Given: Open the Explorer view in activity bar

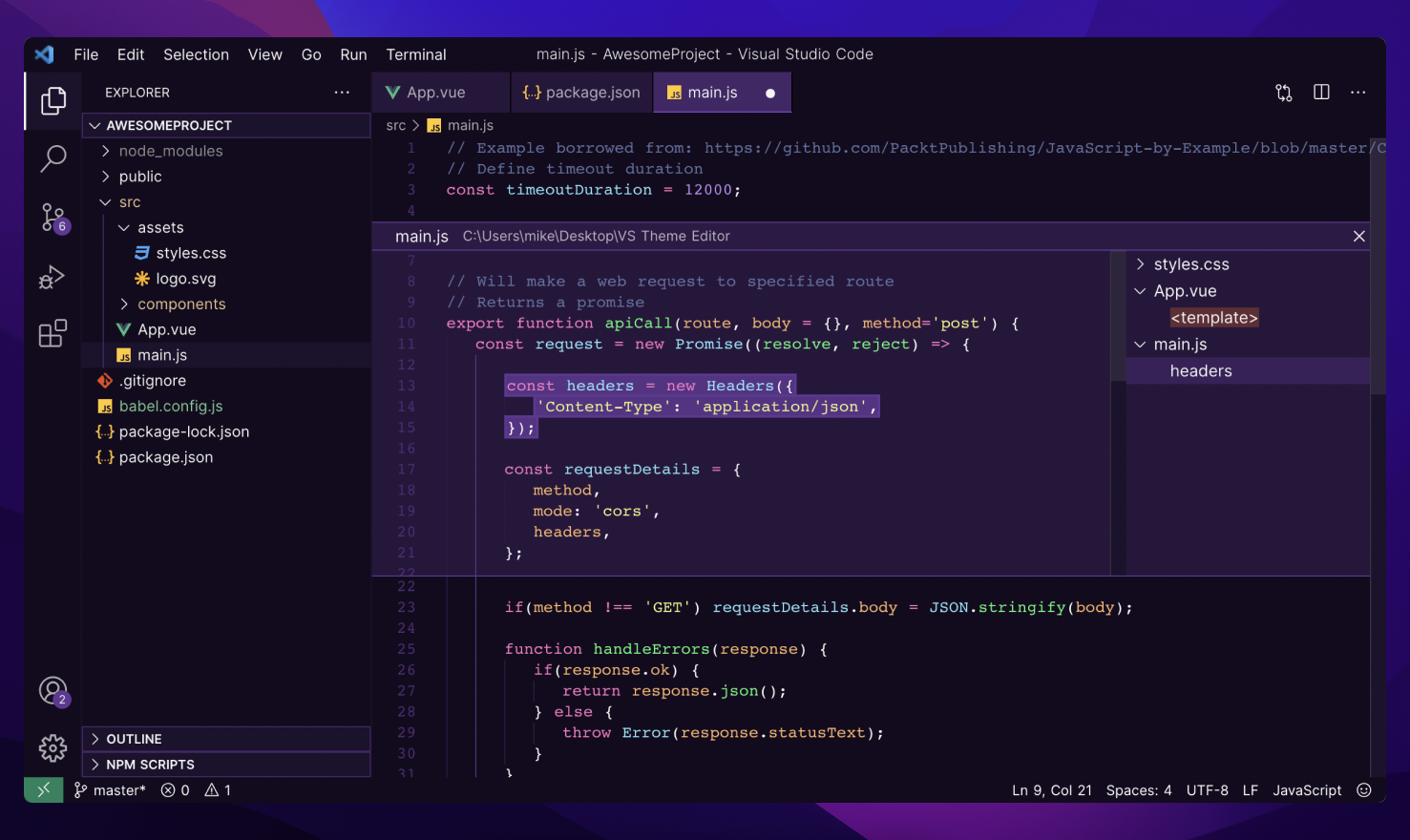Looking at the screenshot, I should pyautogui.click(x=53, y=100).
